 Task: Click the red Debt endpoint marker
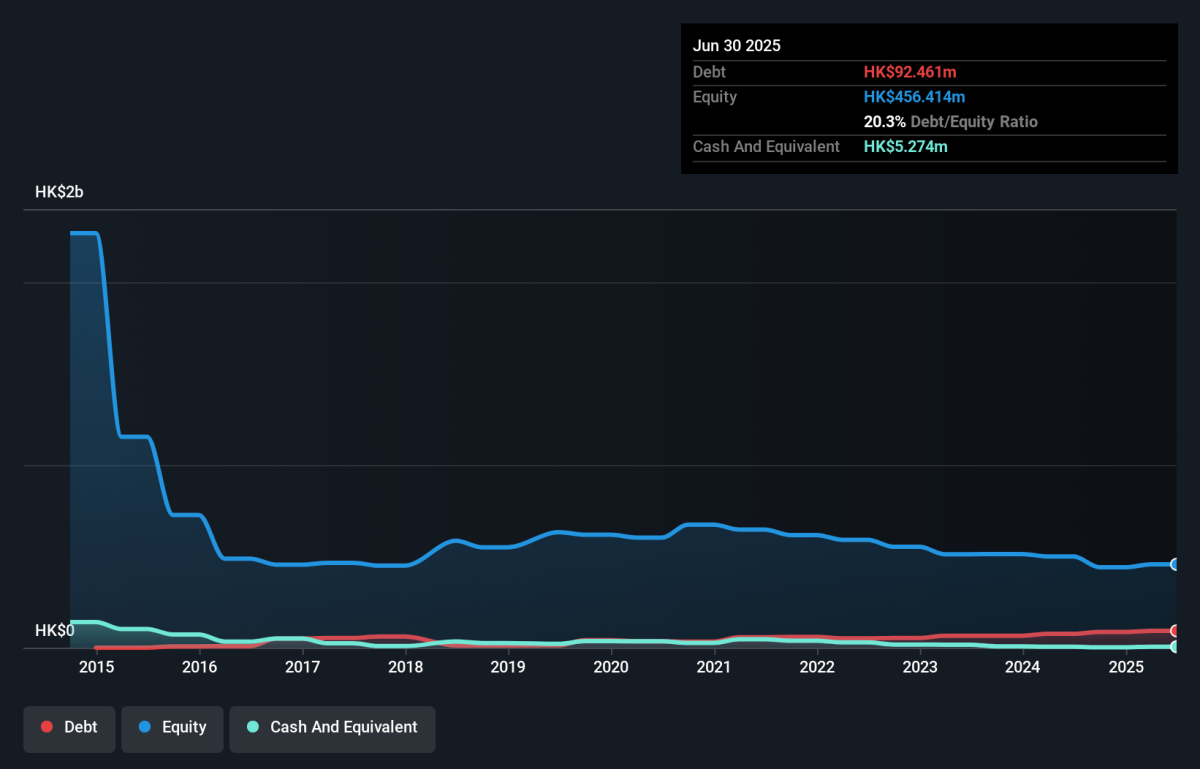[x=1175, y=631]
